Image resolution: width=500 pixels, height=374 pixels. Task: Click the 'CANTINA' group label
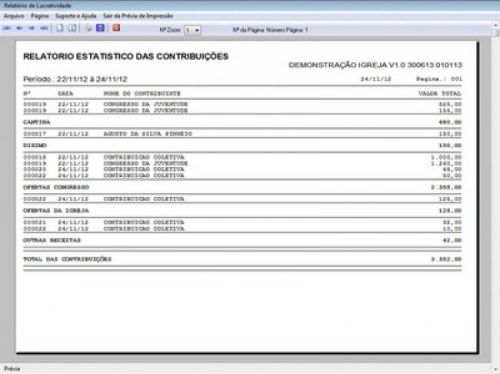click(37, 122)
